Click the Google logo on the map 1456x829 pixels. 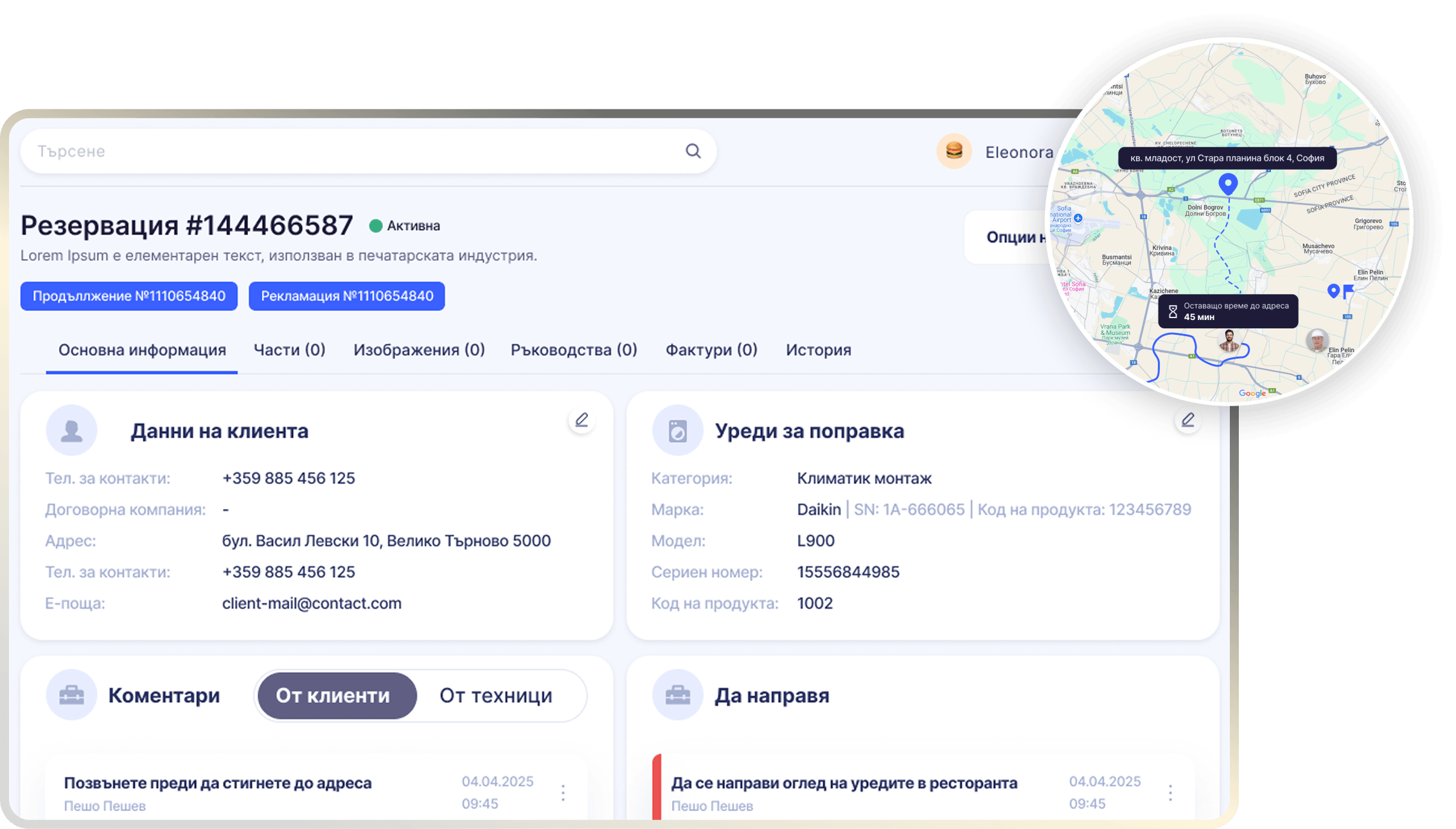[x=1252, y=393]
